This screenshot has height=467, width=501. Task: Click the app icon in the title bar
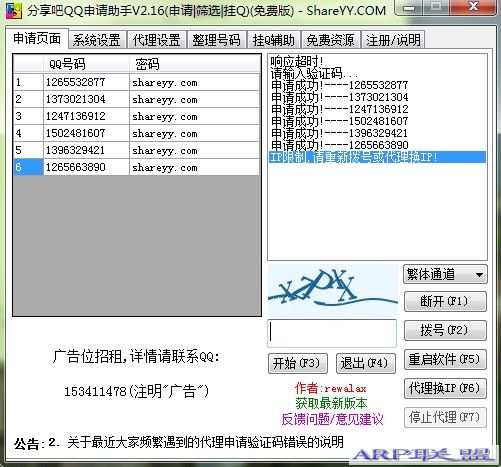coord(14,11)
